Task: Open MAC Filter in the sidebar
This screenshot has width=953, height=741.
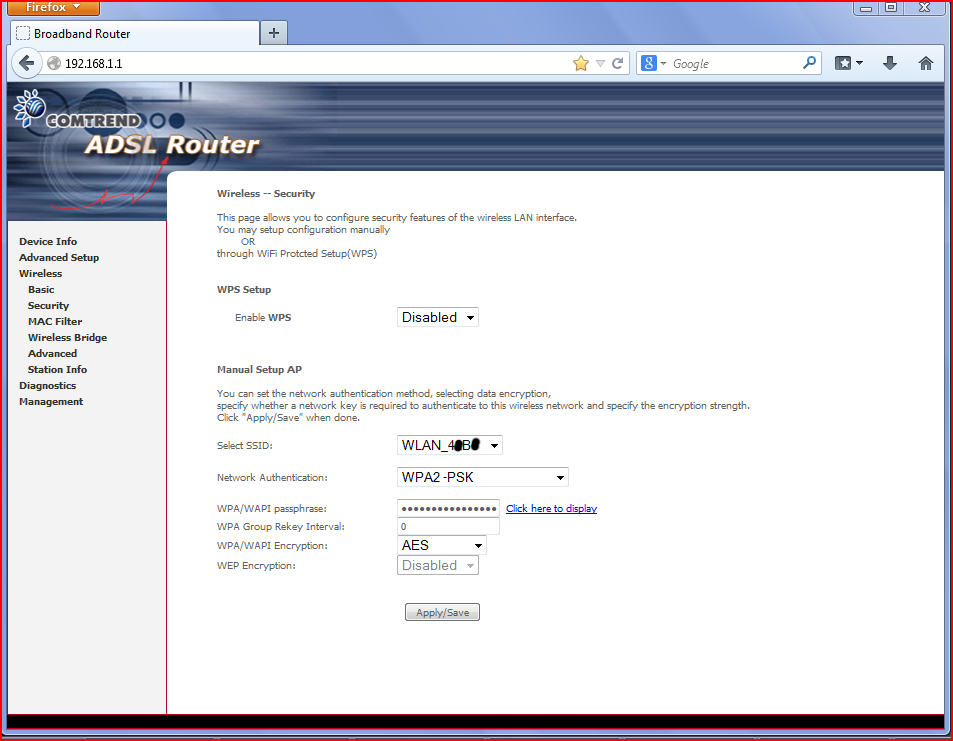Action: point(55,322)
